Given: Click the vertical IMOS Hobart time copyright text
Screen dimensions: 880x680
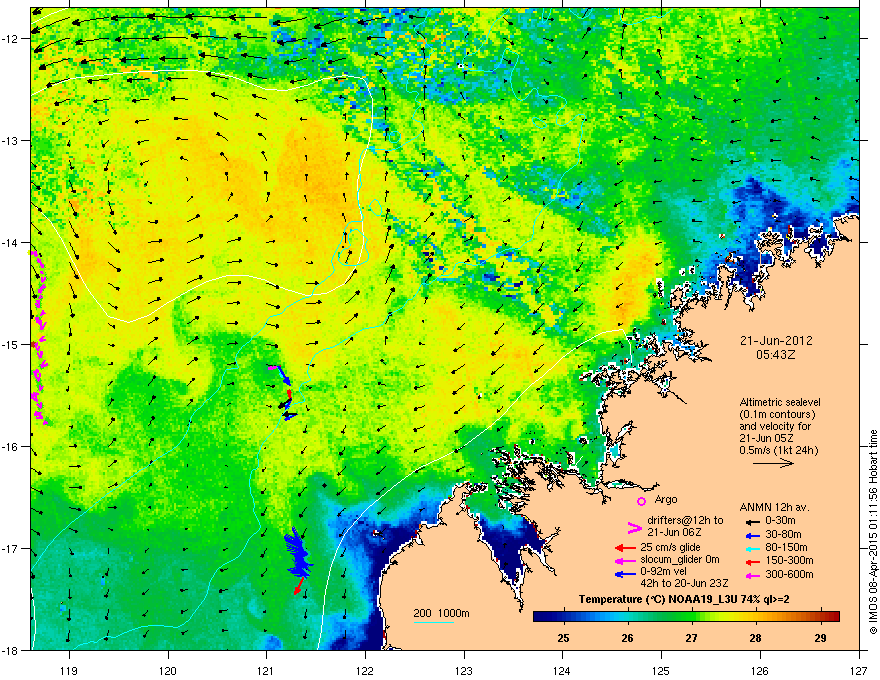Looking at the screenshot, I should pos(873,532).
